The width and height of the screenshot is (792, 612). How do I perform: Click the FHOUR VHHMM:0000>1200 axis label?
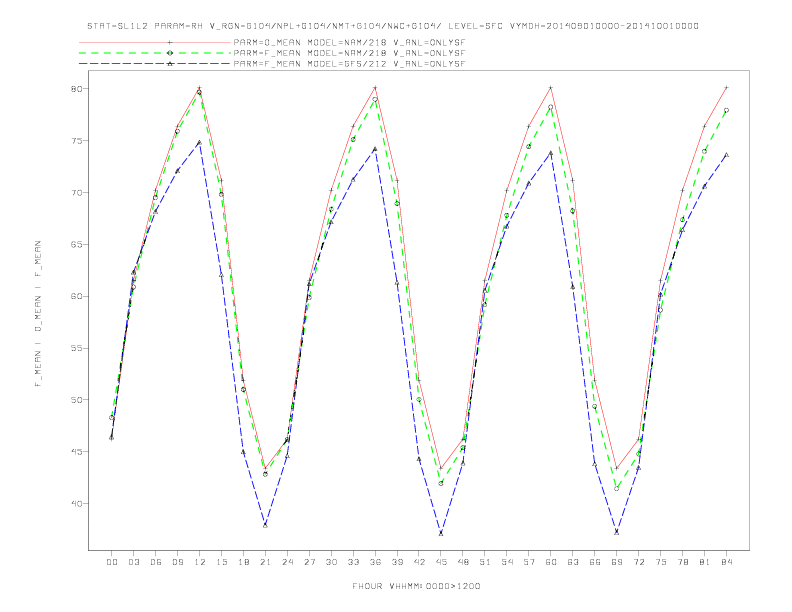click(416, 586)
